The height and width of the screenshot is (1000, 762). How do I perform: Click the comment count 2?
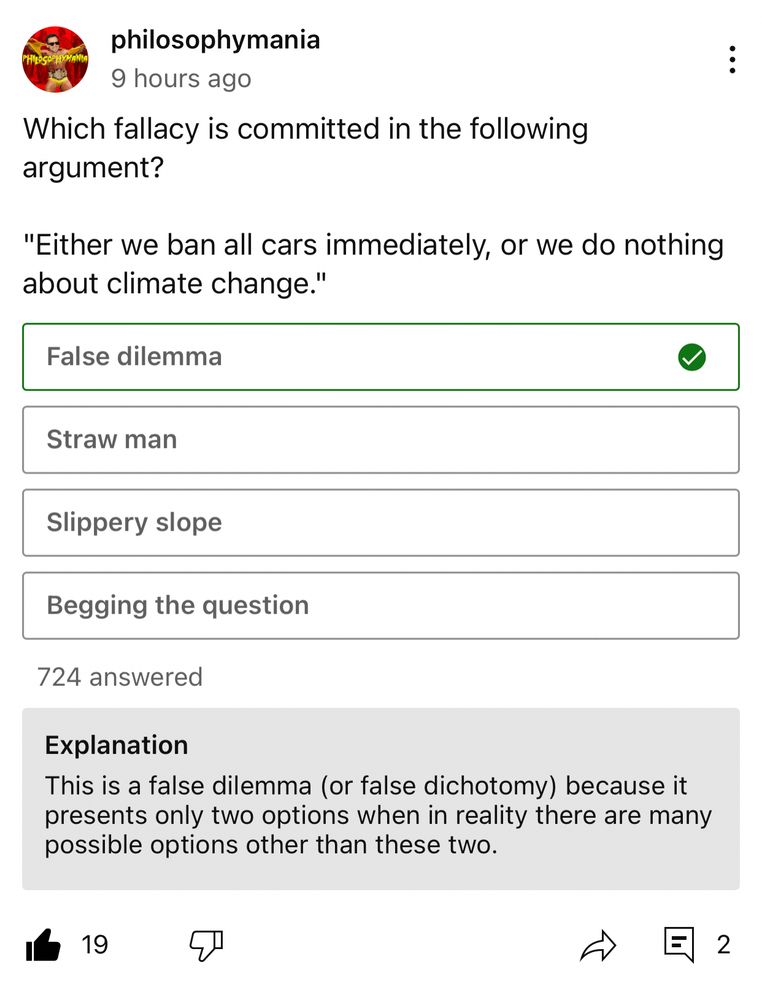pyautogui.click(x=723, y=944)
